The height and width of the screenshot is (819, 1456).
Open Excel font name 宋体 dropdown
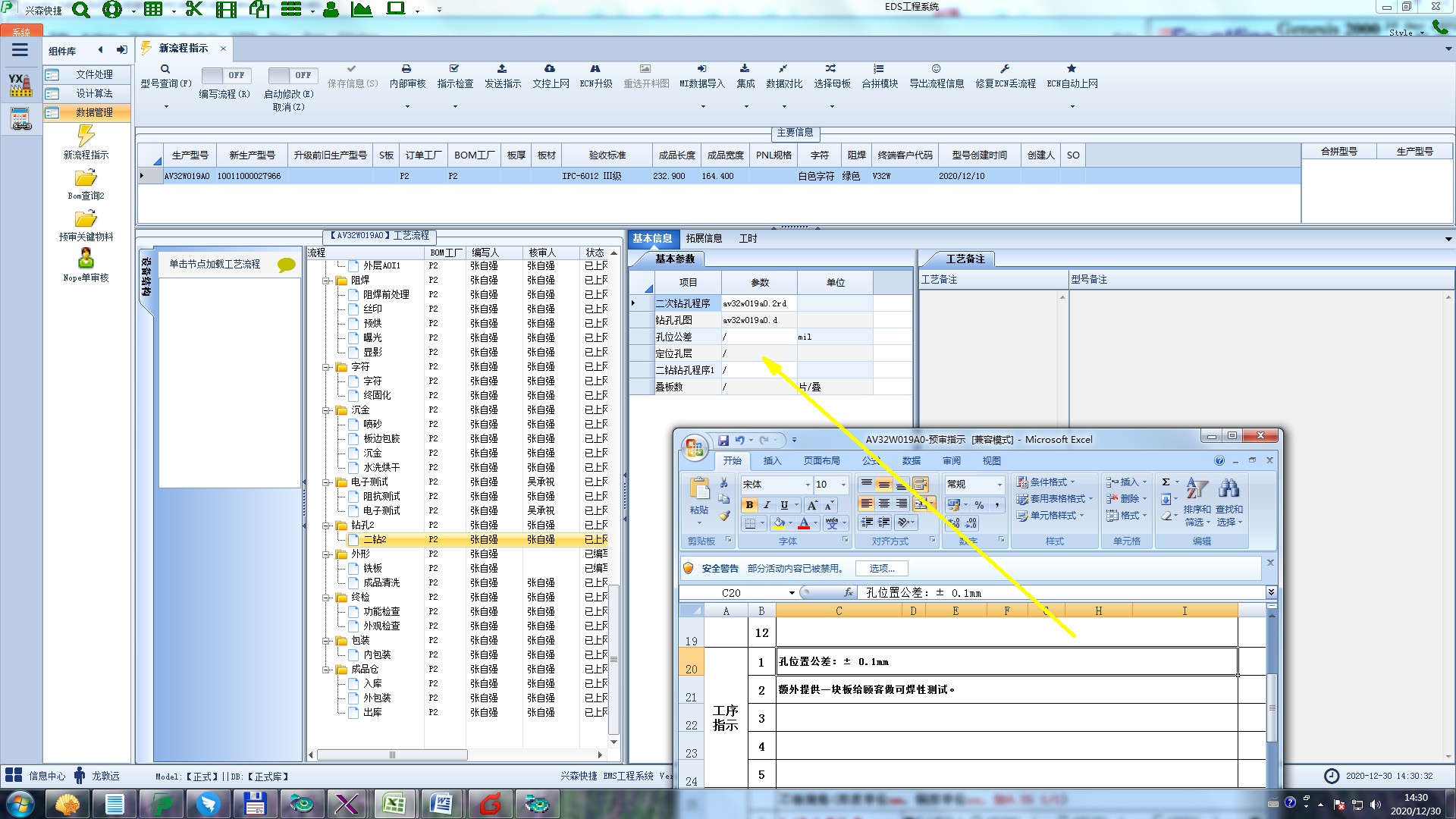[x=807, y=485]
